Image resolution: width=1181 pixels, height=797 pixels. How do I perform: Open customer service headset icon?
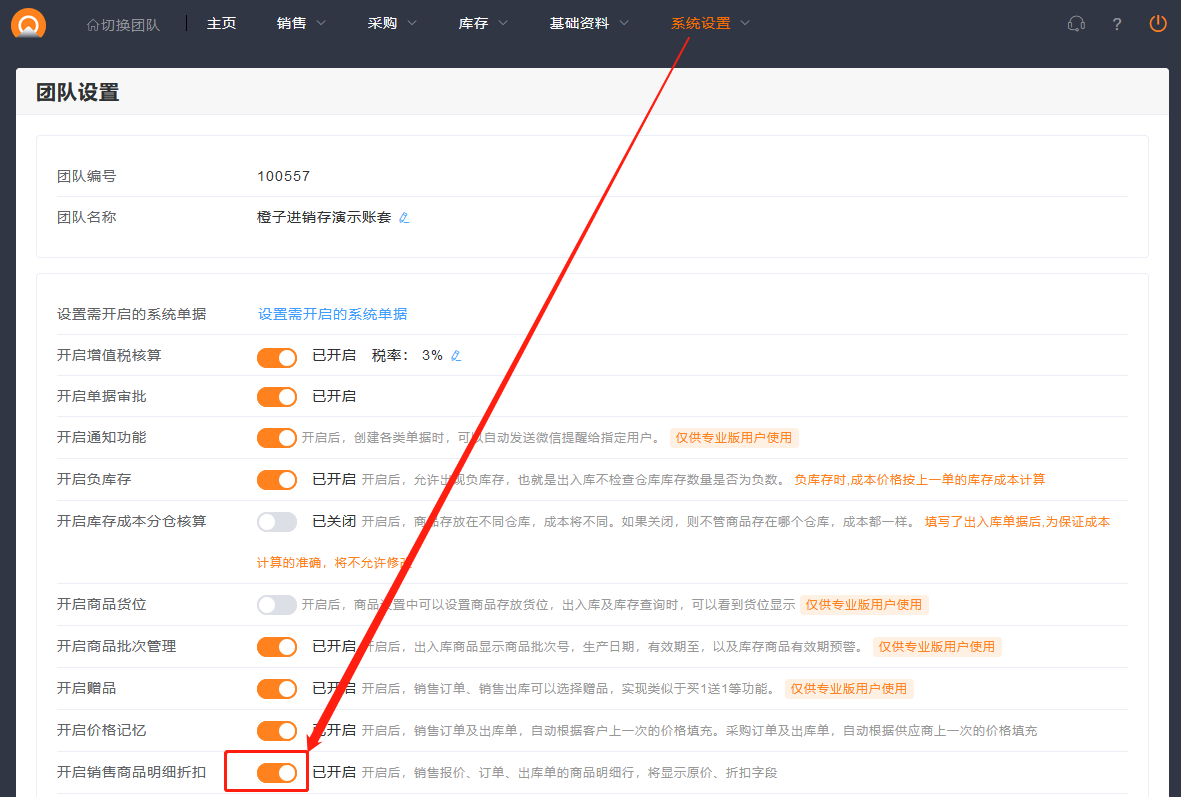click(1076, 24)
